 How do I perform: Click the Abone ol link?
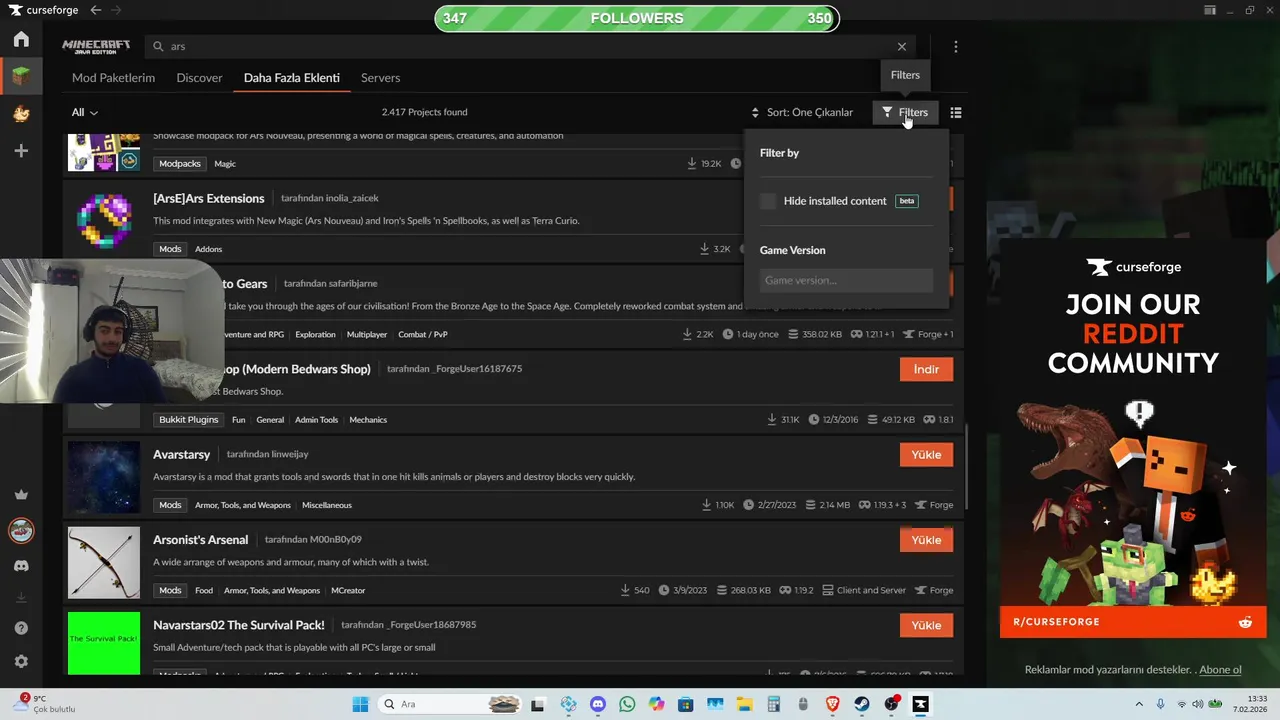(1220, 670)
